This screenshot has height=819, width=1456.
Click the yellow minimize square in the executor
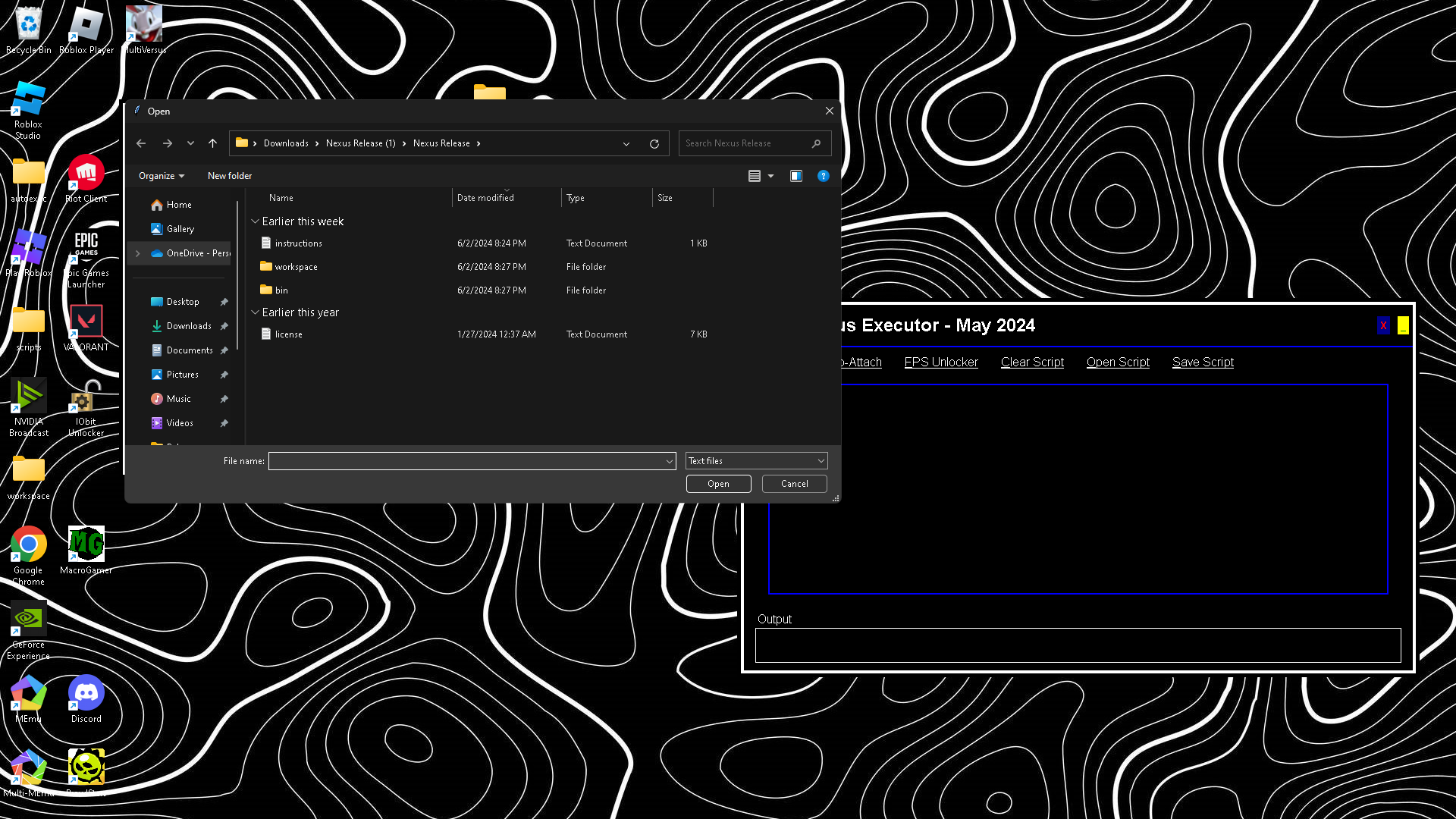coord(1403,325)
